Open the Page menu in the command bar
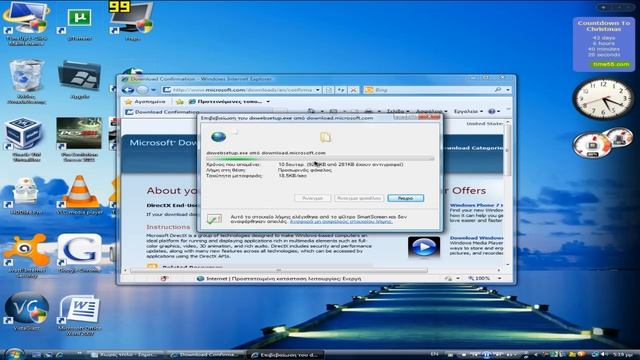Screen dimensions: 640x360 click(398, 111)
